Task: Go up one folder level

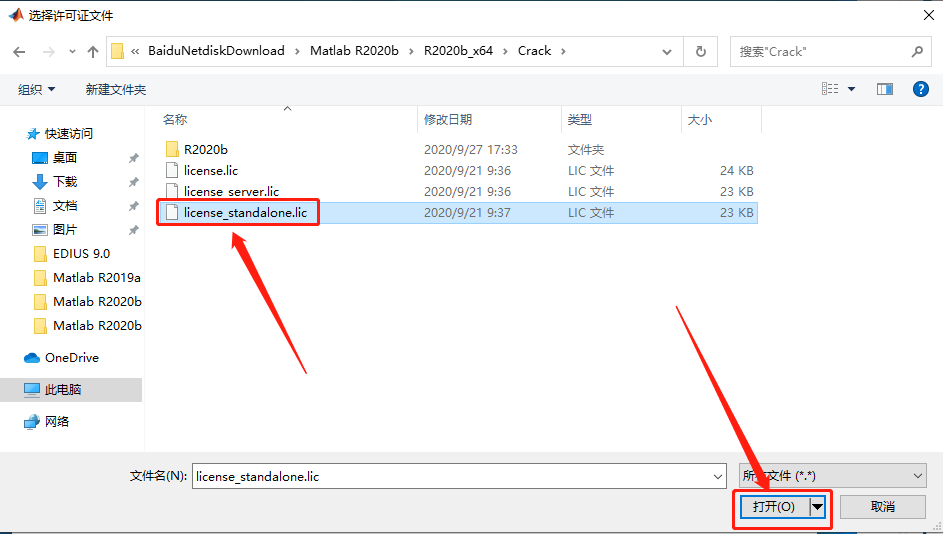Action: [x=93, y=52]
